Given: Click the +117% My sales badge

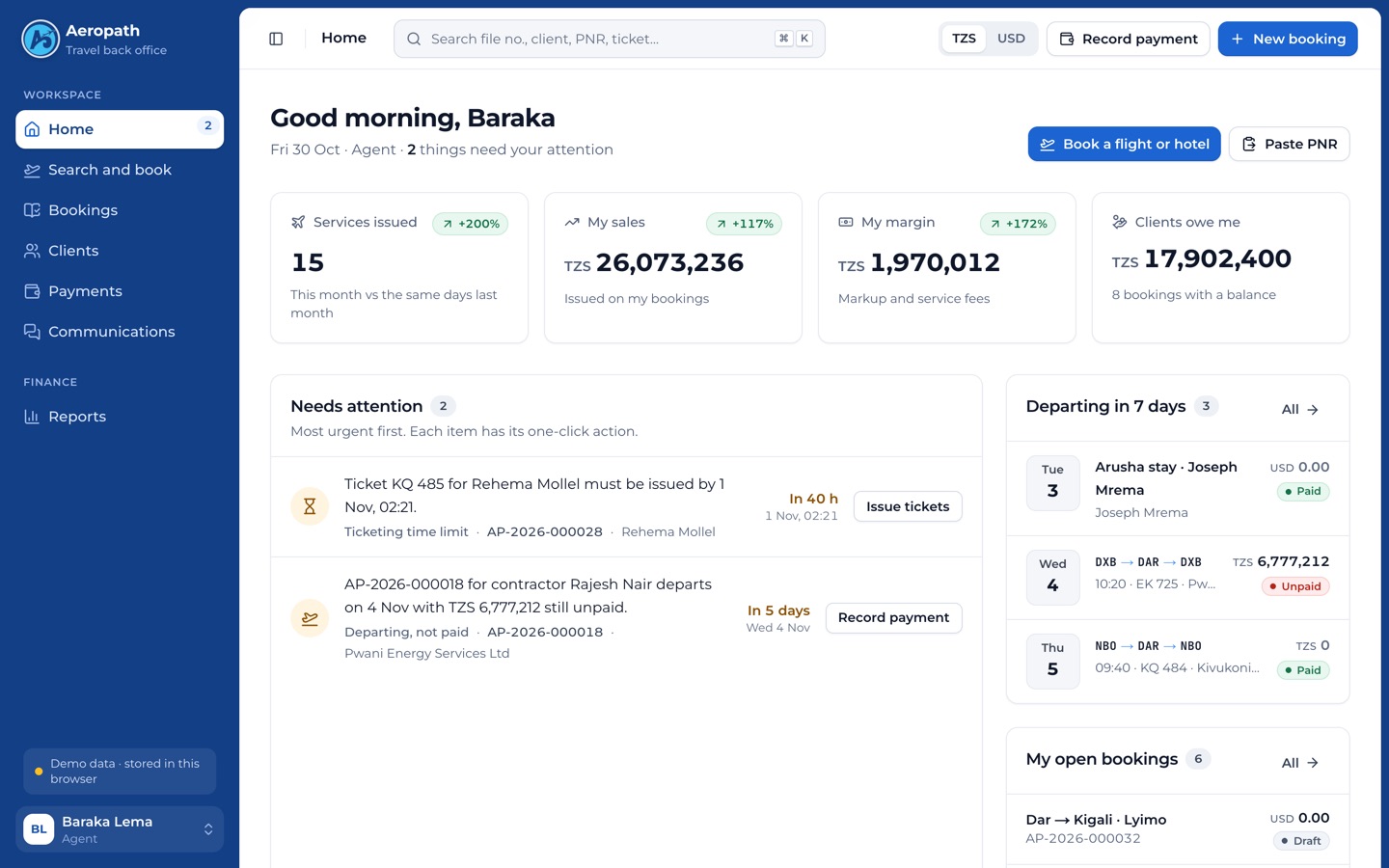Looking at the screenshot, I should click(x=745, y=224).
